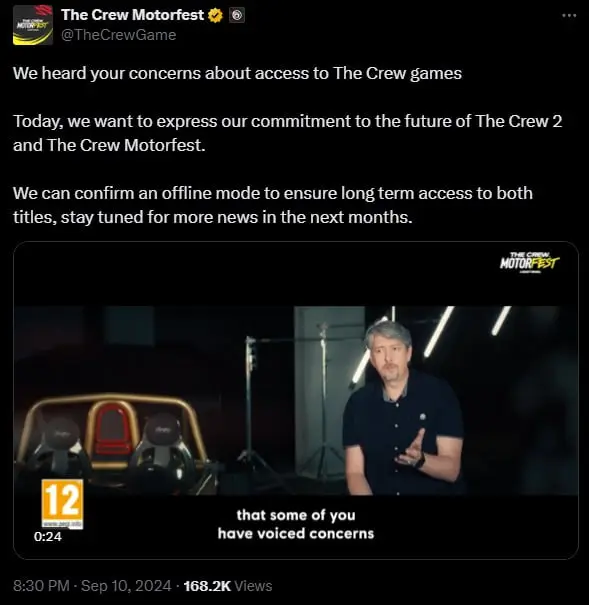589x605 pixels.
Task: Click the video subtitle 'have voiced concerns'
Action: (296, 534)
